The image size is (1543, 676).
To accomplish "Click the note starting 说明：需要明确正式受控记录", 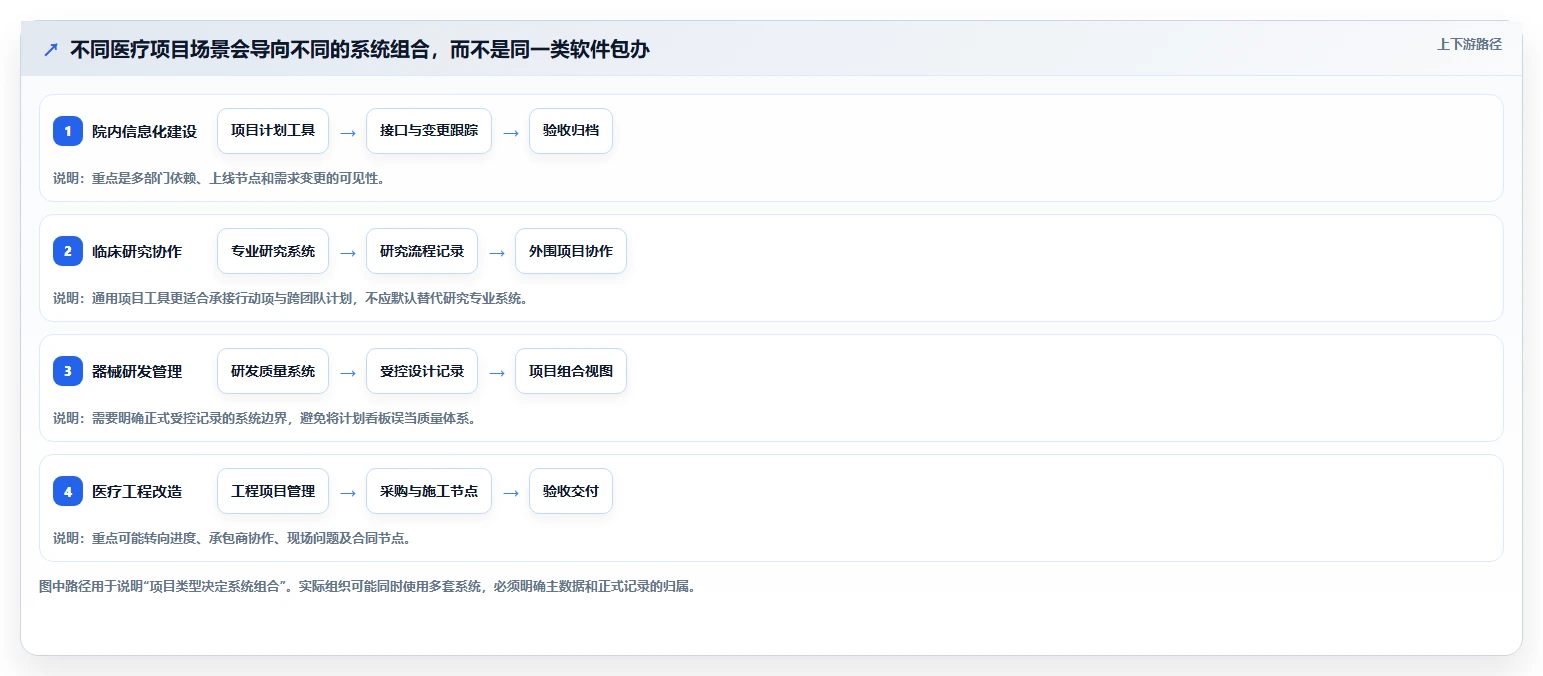I will [265, 418].
